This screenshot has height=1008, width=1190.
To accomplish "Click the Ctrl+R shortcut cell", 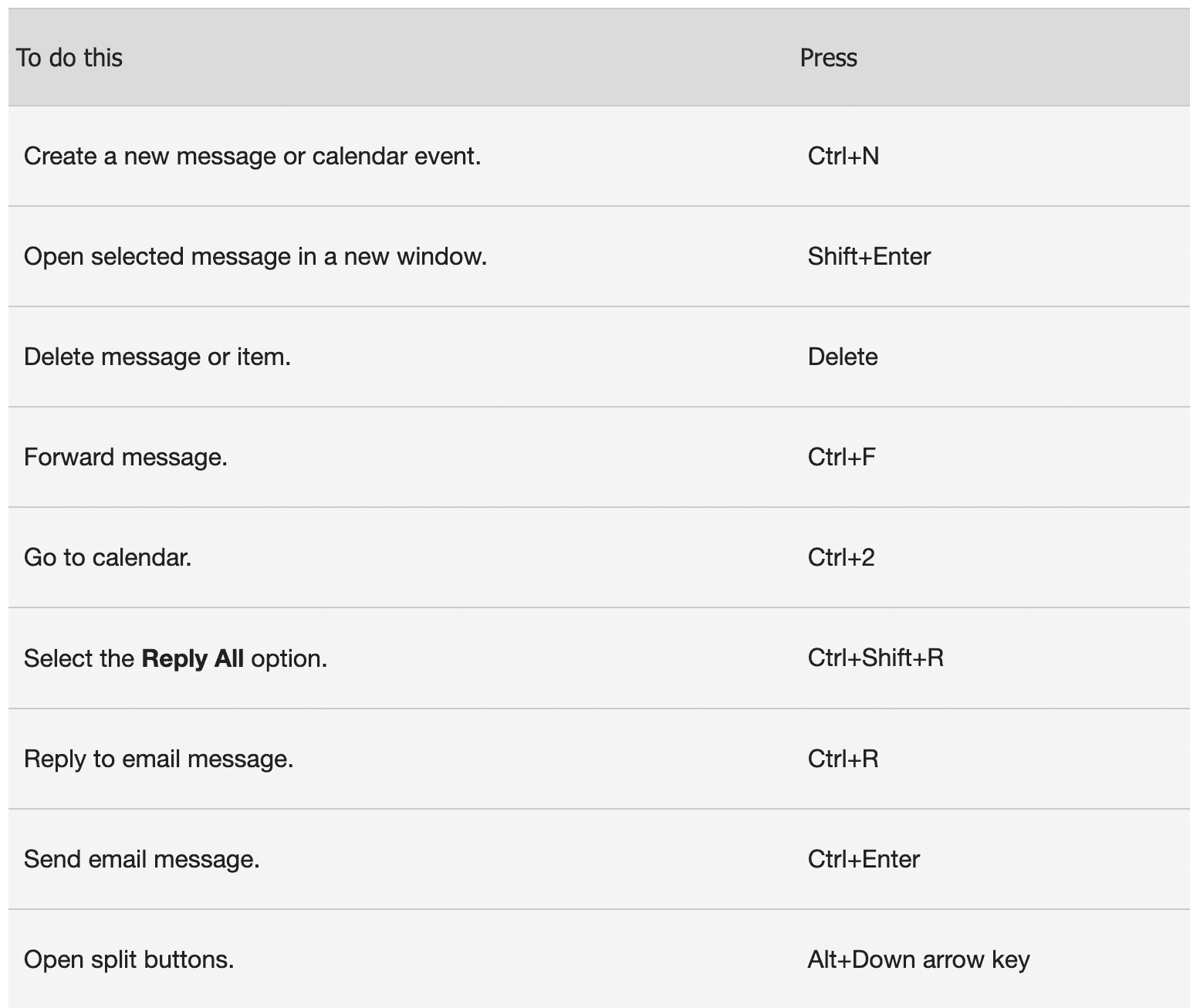I will (x=843, y=759).
